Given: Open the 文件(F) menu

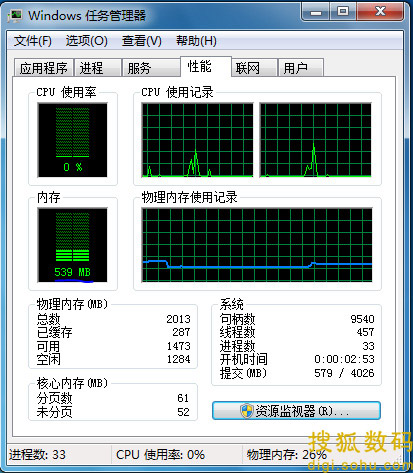Looking at the screenshot, I should [x=33, y=41].
